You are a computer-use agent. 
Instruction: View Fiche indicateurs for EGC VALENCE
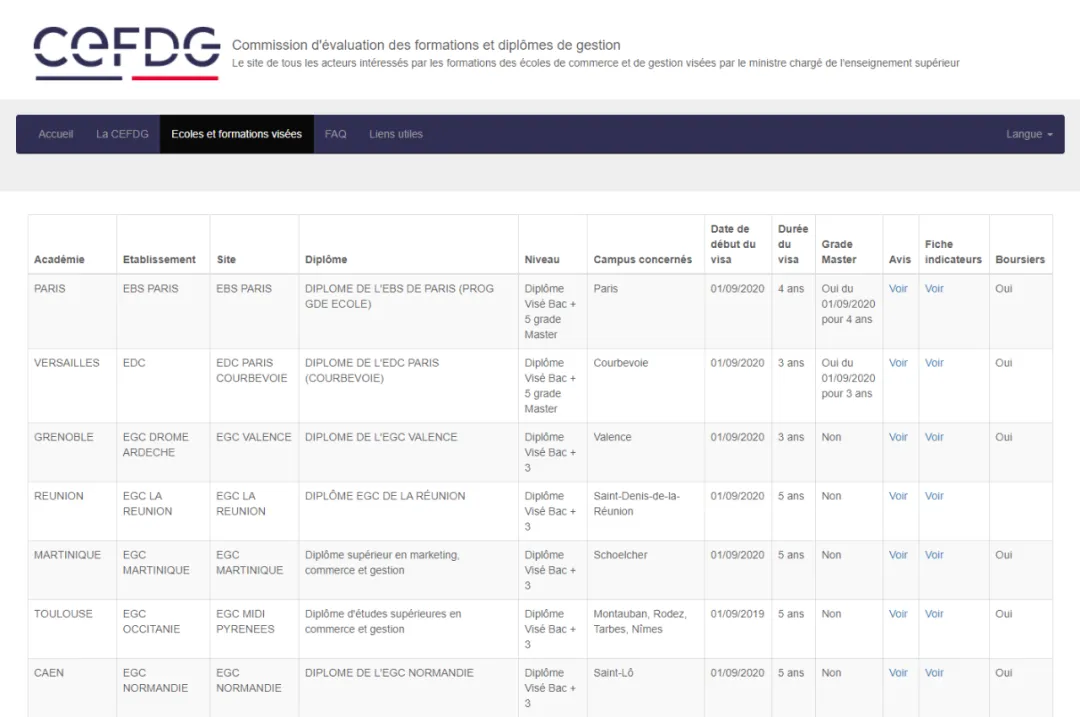tap(934, 437)
